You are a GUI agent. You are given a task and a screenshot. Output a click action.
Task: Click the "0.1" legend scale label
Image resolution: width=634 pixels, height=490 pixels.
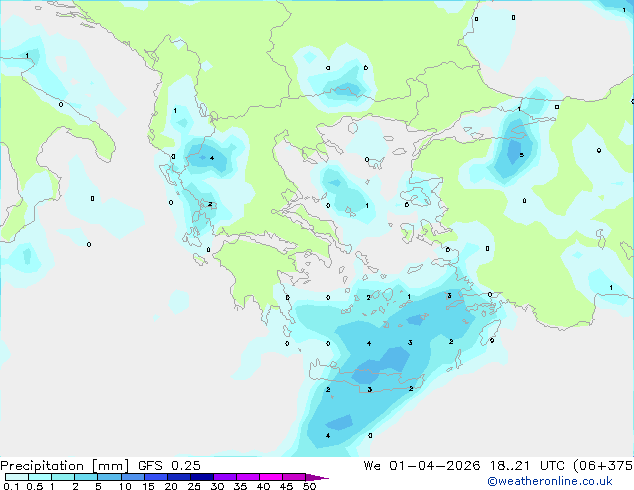click(11, 486)
